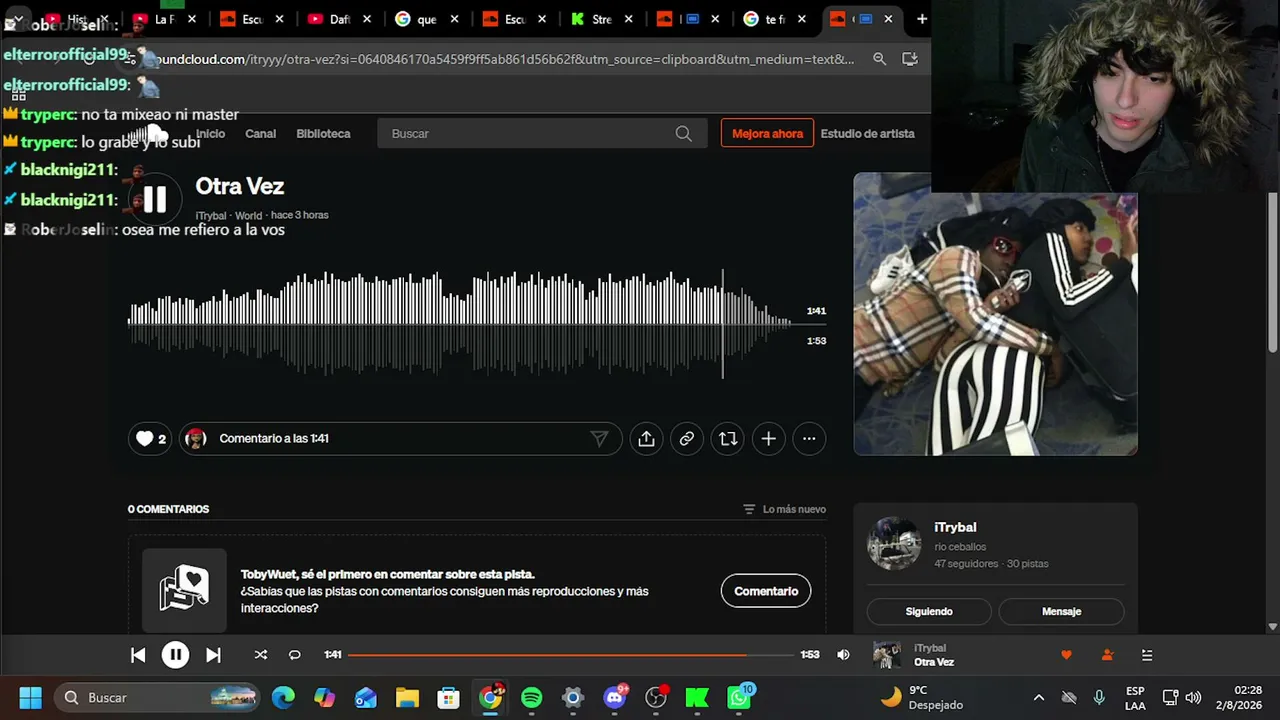This screenshot has height=720, width=1280.
Task: Mute audio using the player volume icon
Action: [843, 655]
